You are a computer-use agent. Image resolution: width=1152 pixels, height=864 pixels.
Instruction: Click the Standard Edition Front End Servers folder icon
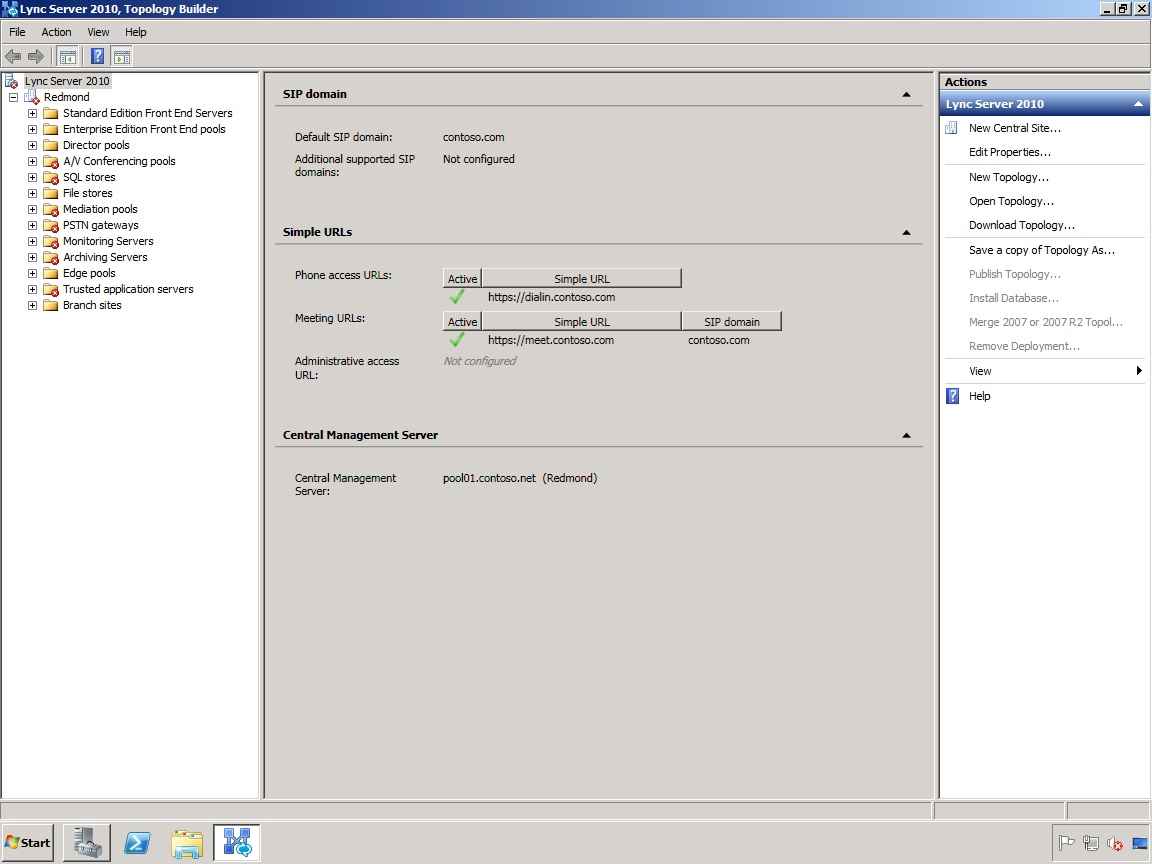(x=51, y=113)
